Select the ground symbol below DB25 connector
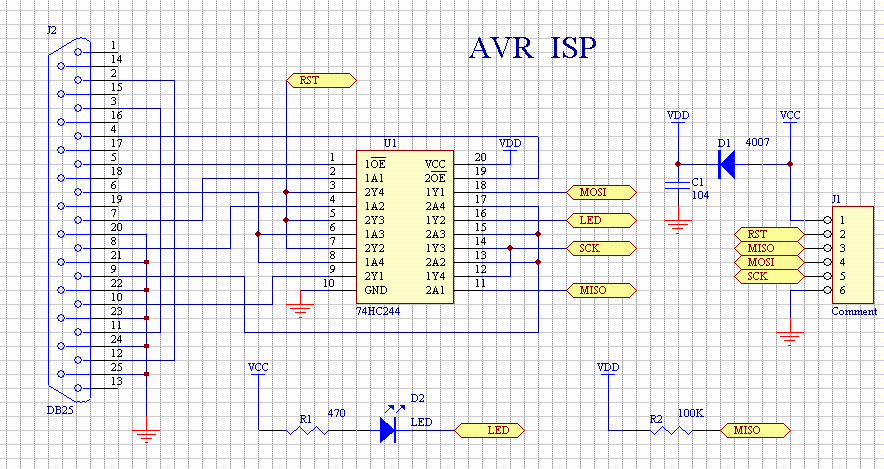 [147, 433]
